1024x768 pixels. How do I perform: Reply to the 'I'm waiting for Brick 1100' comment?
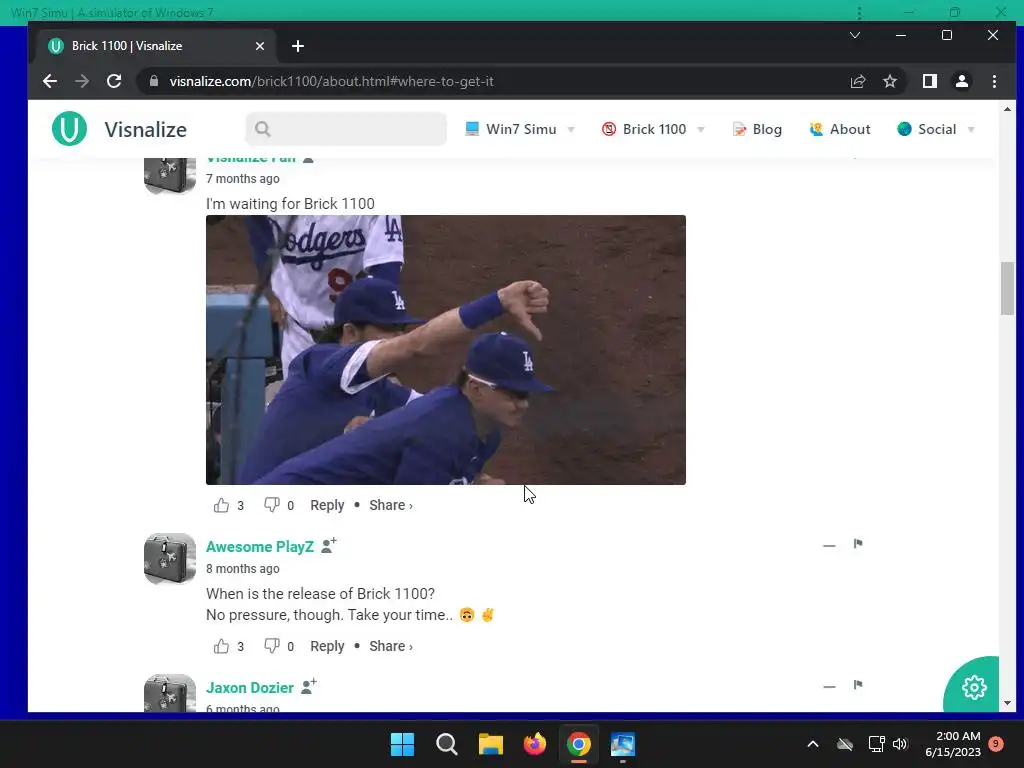[327, 505]
